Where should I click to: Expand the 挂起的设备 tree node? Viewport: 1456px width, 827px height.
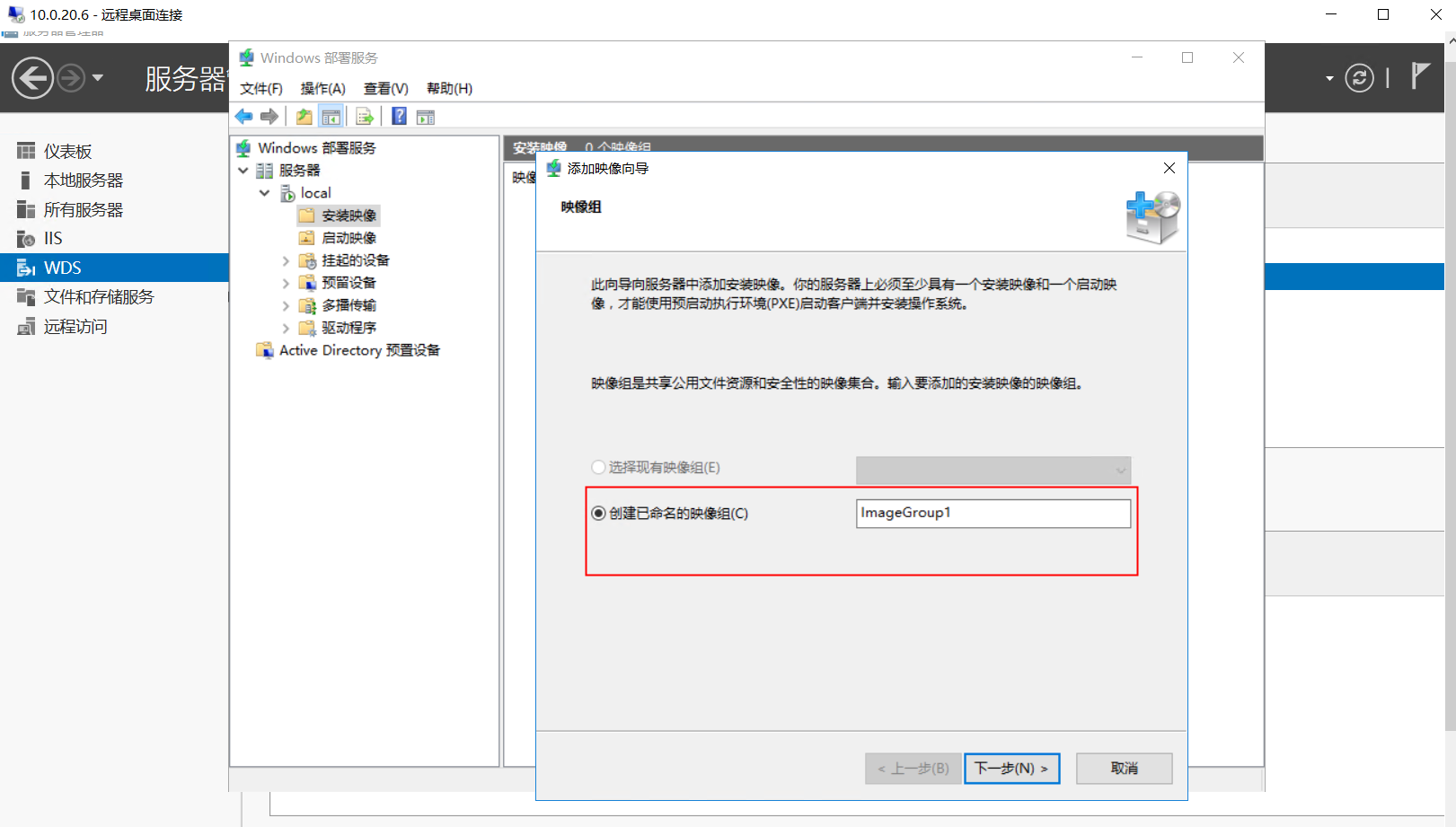coord(286,260)
